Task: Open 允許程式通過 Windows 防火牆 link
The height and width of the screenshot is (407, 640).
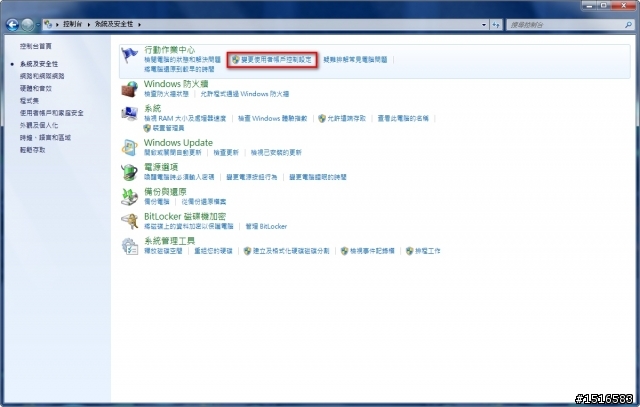Action: coord(244,94)
